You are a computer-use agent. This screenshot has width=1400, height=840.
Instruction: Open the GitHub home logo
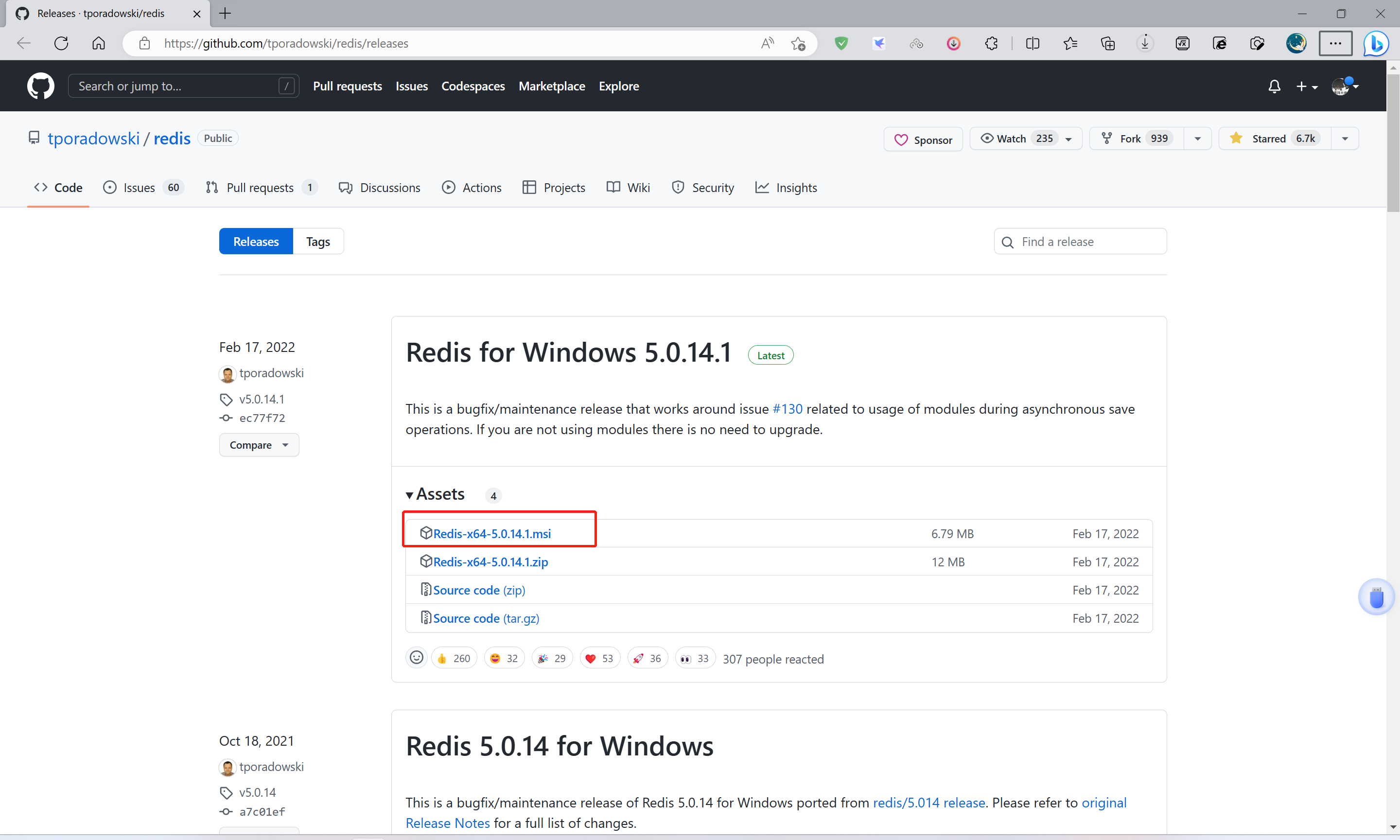tap(41, 86)
